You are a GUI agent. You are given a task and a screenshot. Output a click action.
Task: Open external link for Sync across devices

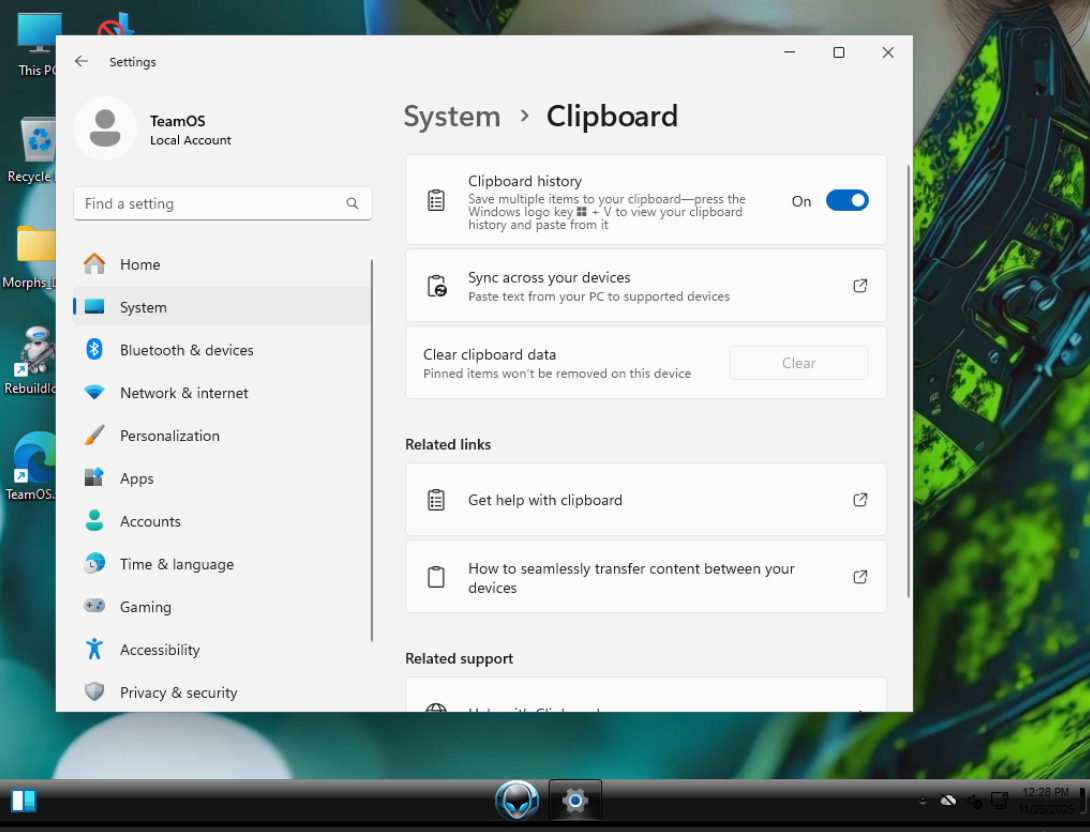point(860,286)
